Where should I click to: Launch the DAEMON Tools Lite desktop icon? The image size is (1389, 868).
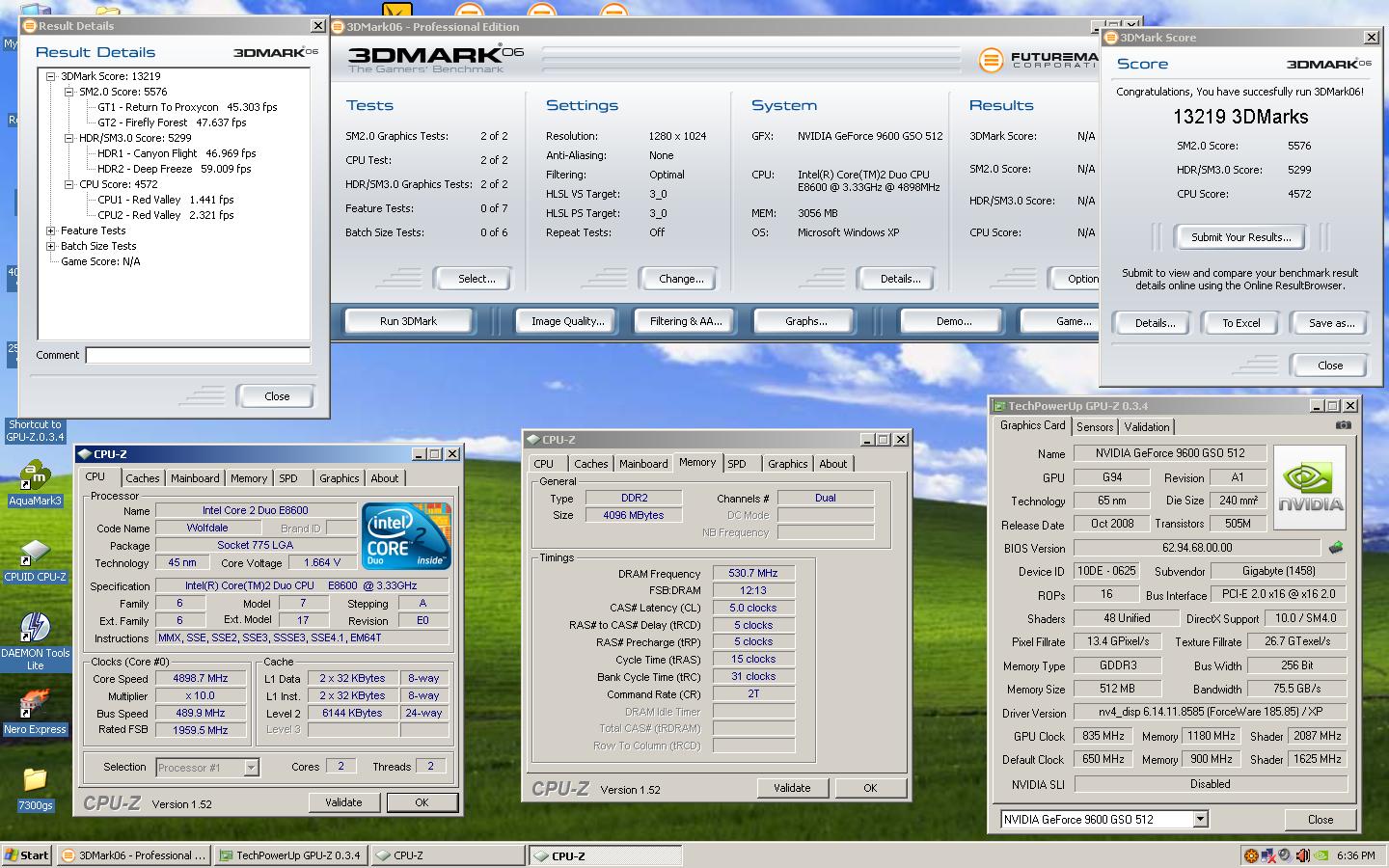[x=35, y=641]
